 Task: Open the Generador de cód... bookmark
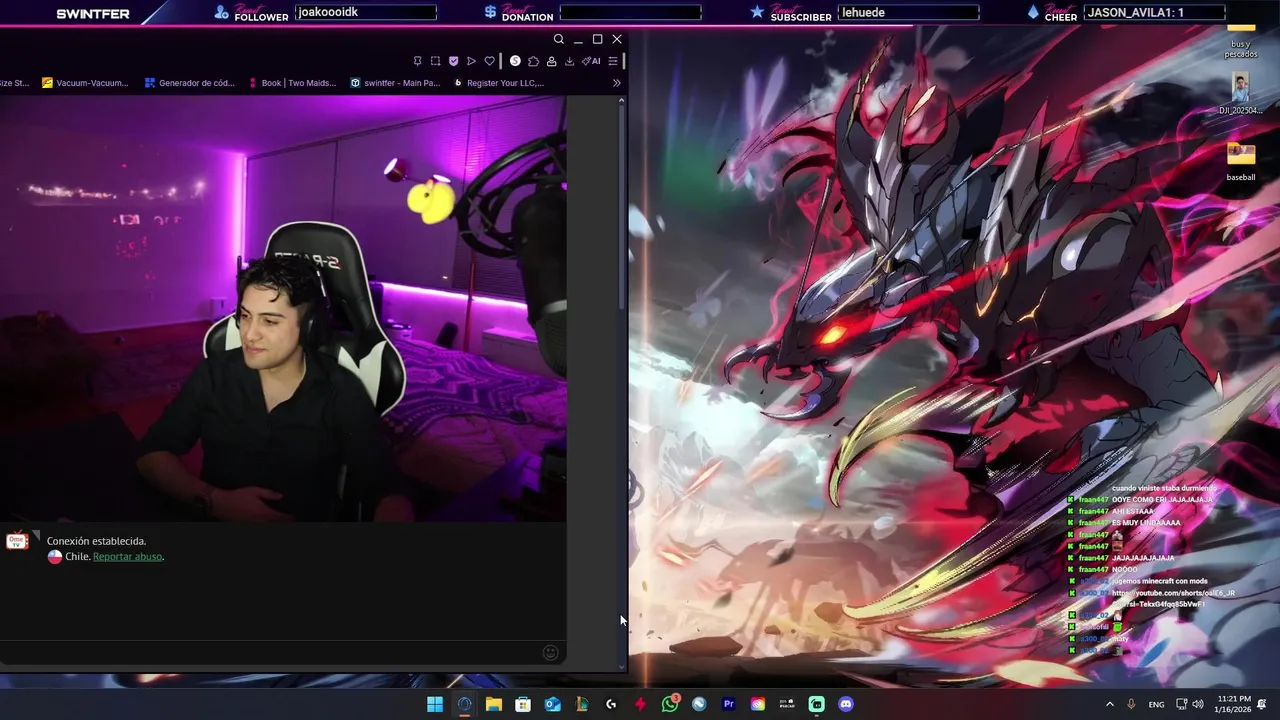(x=189, y=83)
